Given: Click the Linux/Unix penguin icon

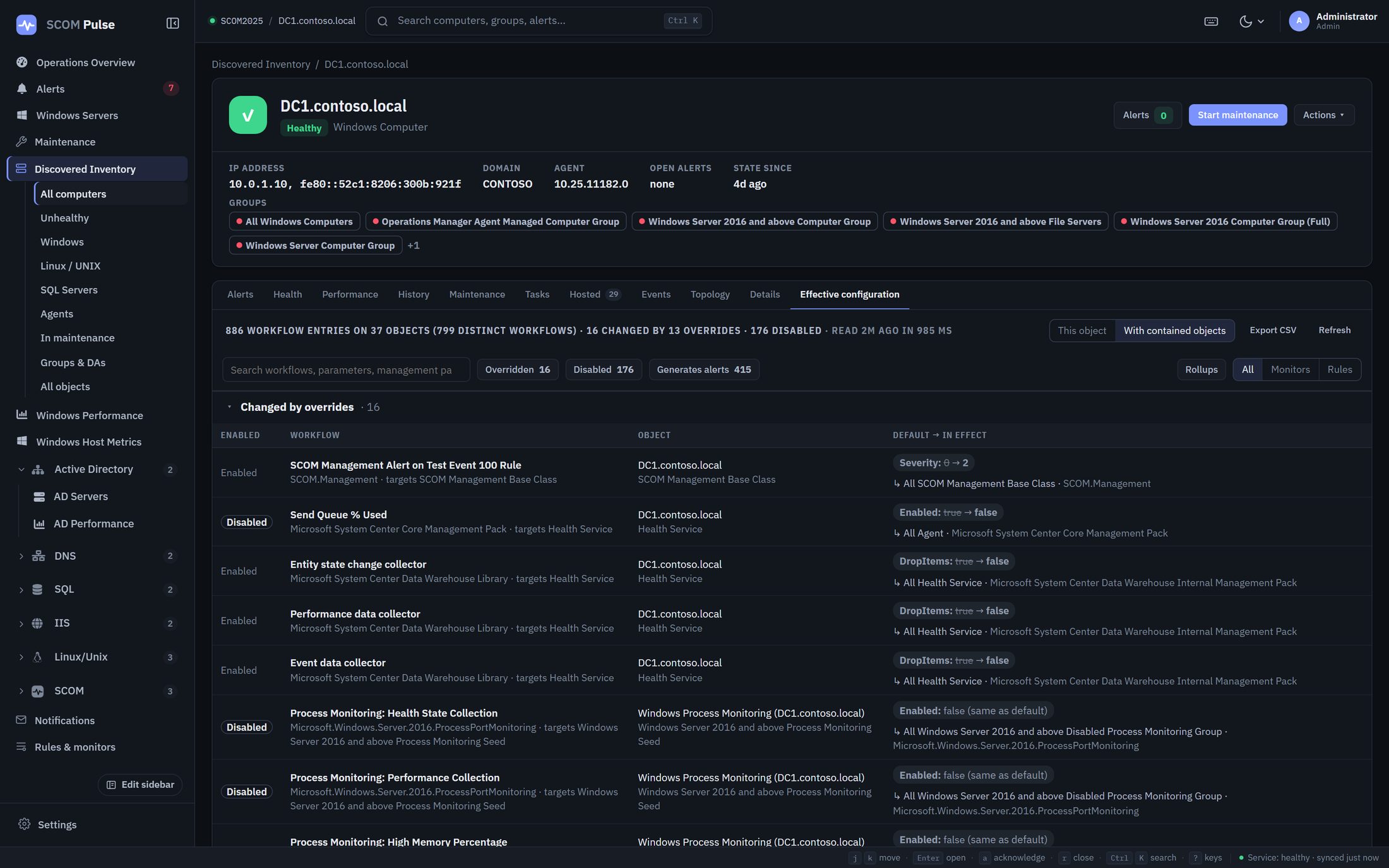Looking at the screenshot, I should [x=38, y=657].
